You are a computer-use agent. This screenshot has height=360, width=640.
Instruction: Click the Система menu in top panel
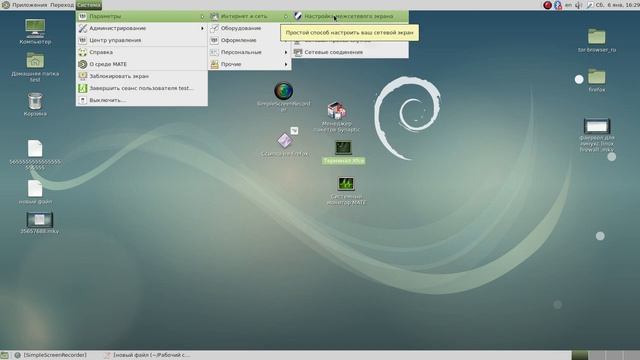[89, 5]
